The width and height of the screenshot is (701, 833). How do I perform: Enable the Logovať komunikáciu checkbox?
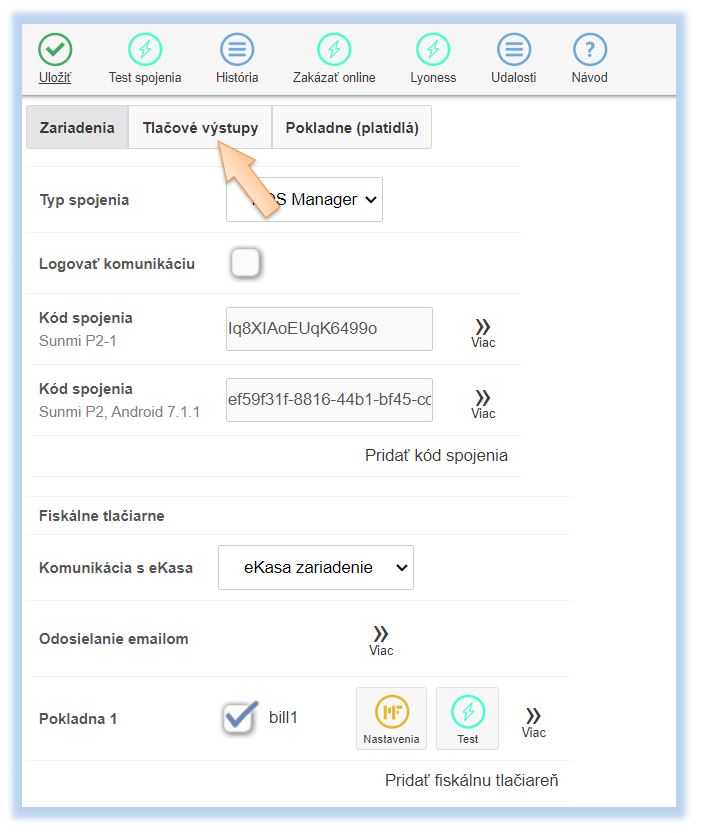tap(245, 263)
